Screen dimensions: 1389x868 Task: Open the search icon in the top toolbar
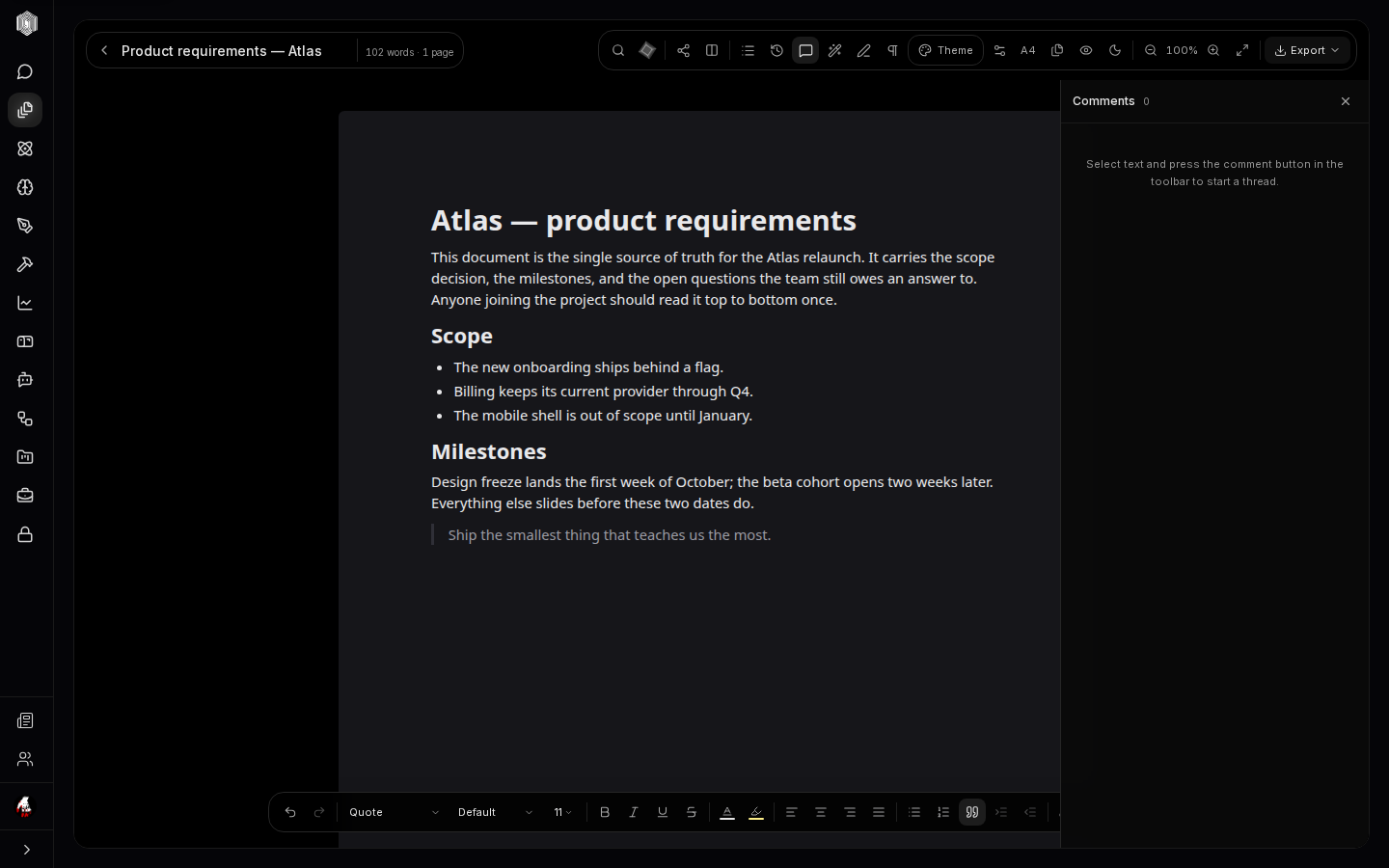point(618,51)
